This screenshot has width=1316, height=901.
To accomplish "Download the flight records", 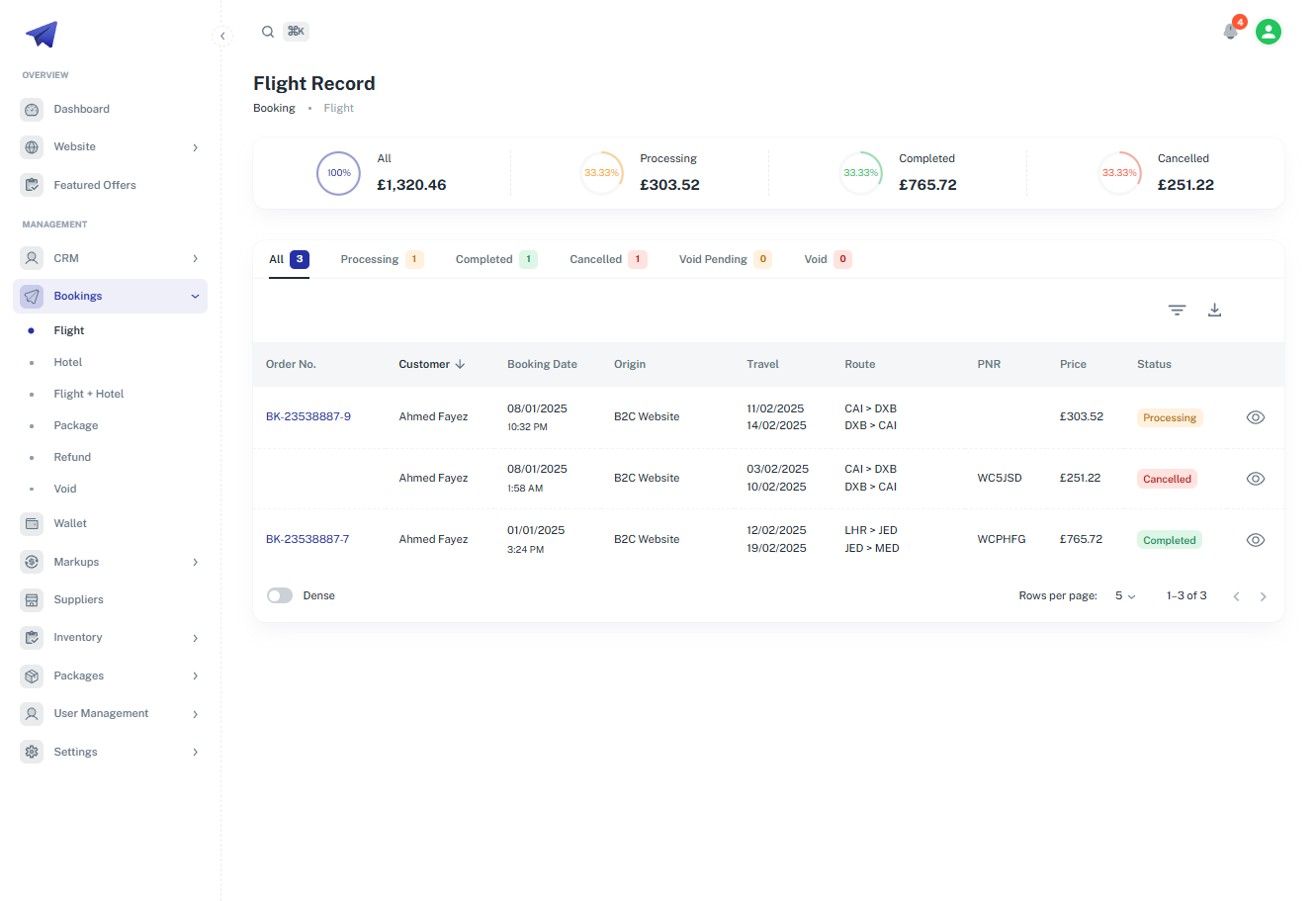I will pyautogui.click(x=1215, y=310).
